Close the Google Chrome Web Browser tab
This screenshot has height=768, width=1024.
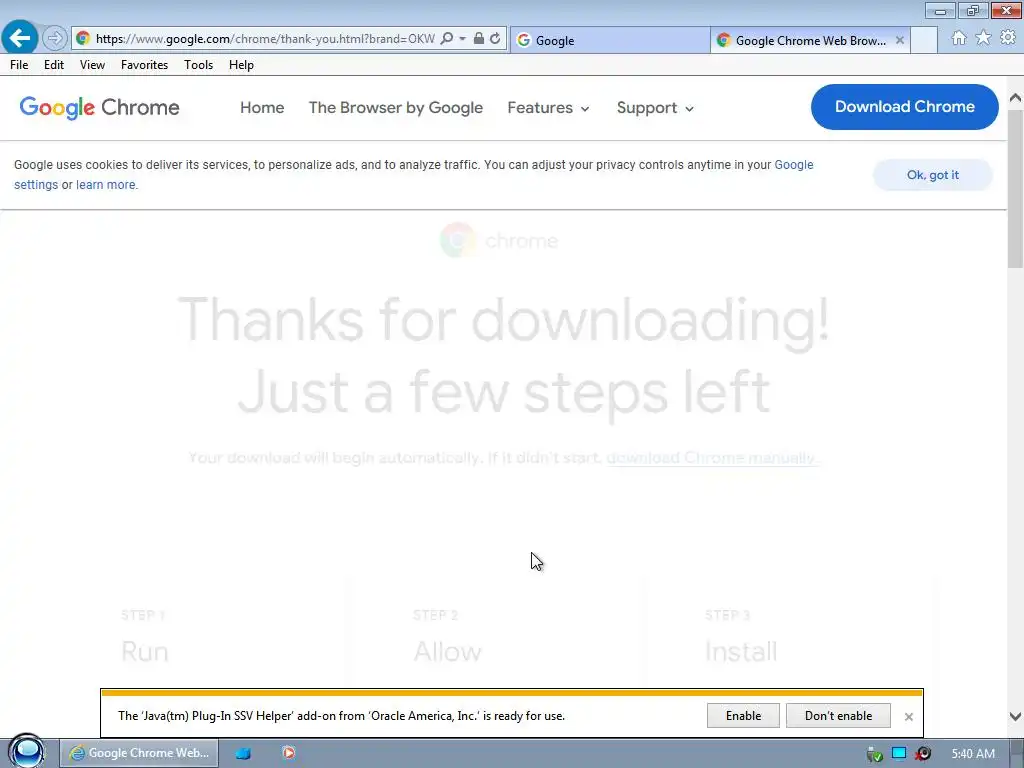(899, 40)
